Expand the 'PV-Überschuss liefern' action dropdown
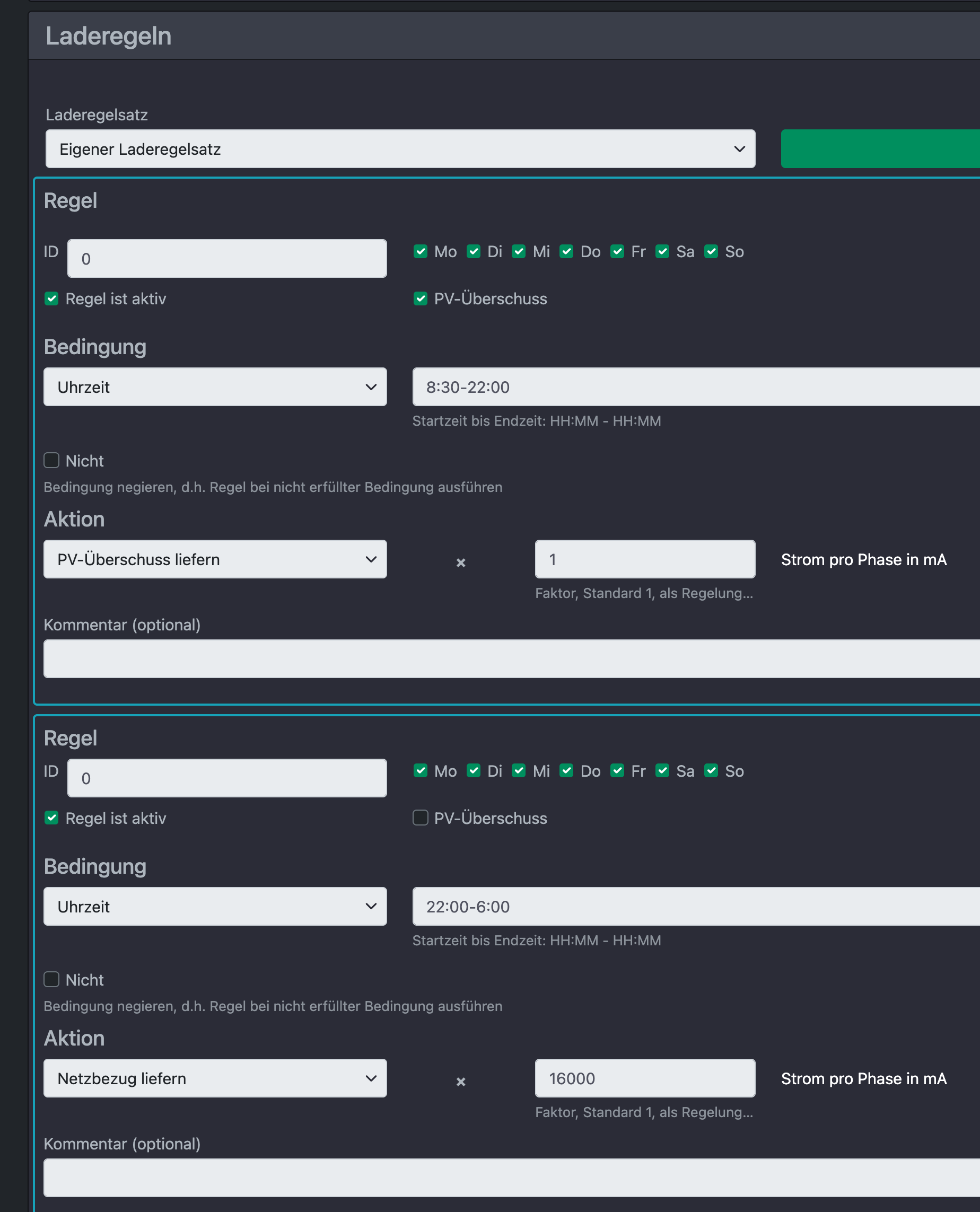This screenshot has height=1212, width=980. pyautogui.click(x=215, y=559)
